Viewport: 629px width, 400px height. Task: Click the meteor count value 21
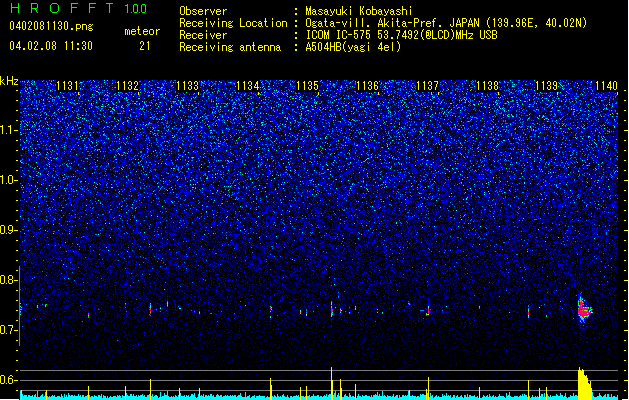click(145, 46)
